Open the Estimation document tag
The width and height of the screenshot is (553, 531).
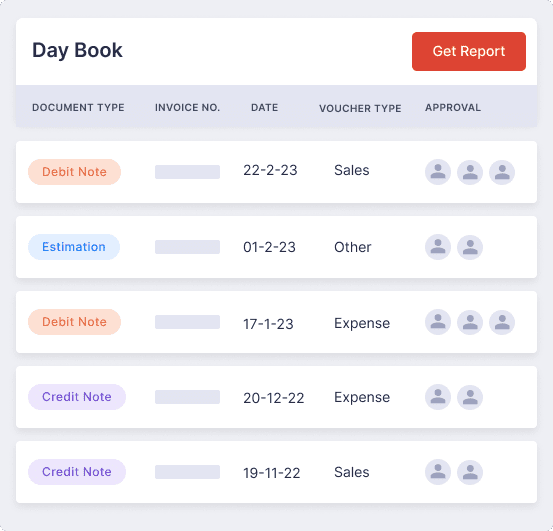click(74, 247)
